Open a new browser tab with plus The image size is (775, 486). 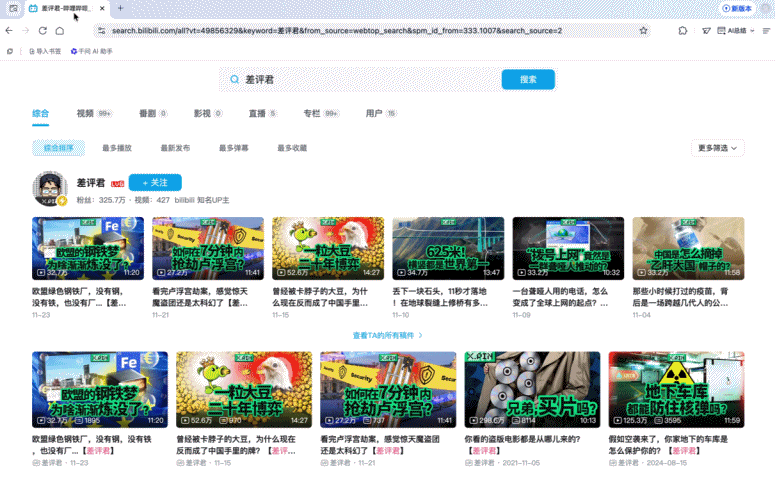(120, 8)
